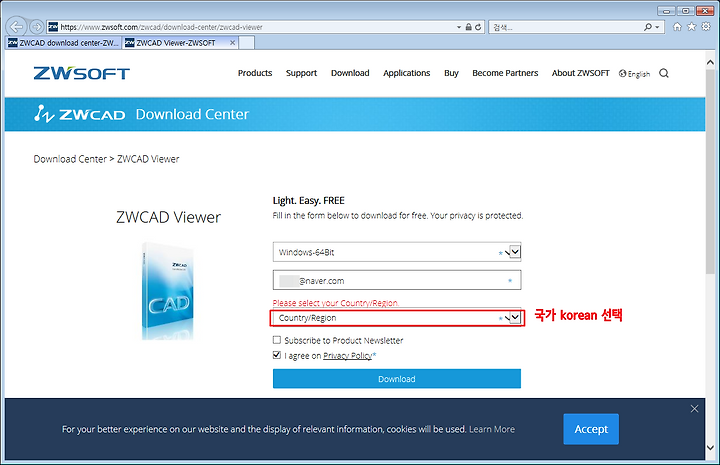
Task: Open Become Partners menu item
Action: point(505,73)
